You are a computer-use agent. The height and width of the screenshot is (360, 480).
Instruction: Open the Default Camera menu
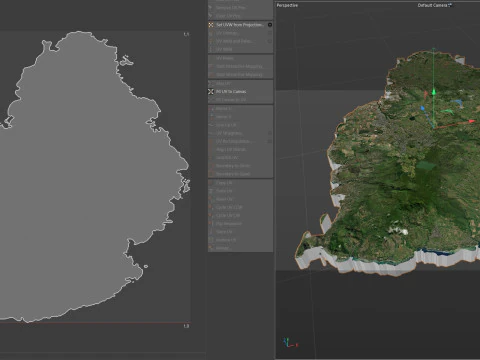pos(434,5)
